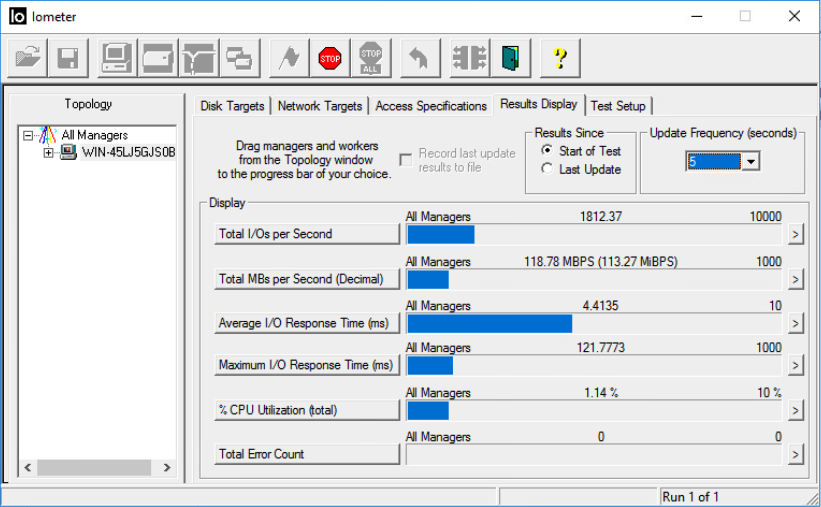Click Maximum I/O Response Time progress bar
Screen dimensions: 821x507
click(594, 366)
